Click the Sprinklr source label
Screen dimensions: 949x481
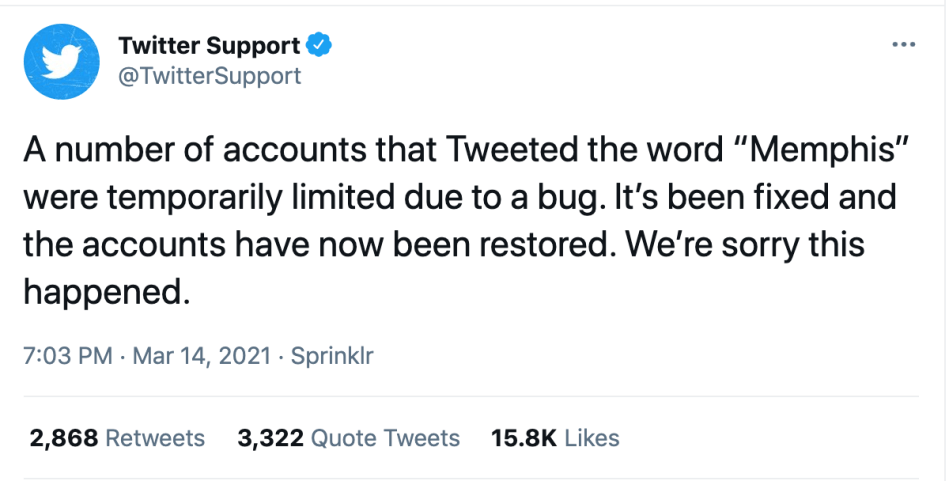[332, 356]
